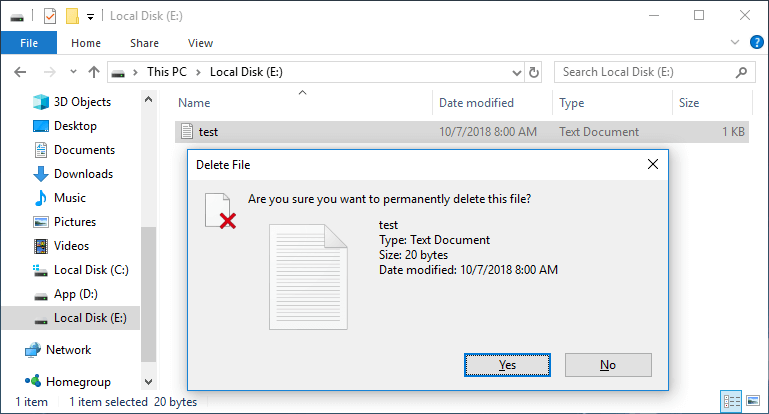The image size is (769, 414).
Task: Switch to large thumbnails view icon
Action: [753, 401]
